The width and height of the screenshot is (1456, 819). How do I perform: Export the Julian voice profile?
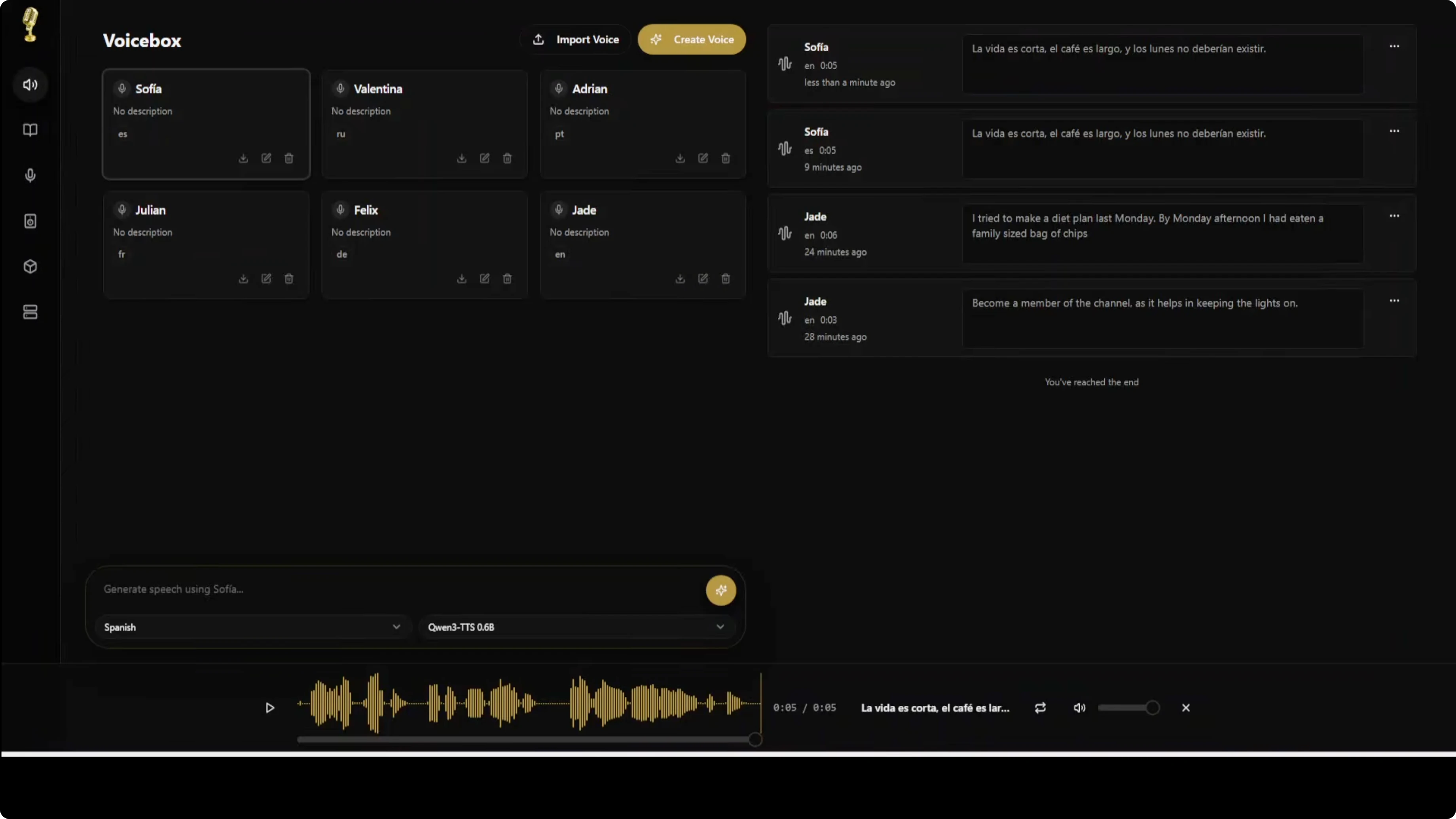pyautogui.click(x=243, y=279)
